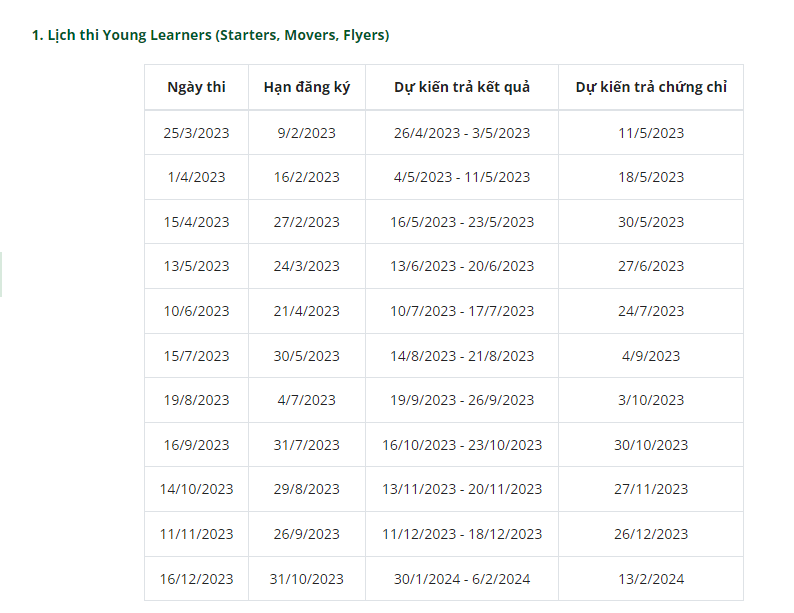This screenshot has width=794, height=613.
Task: Click the exam date 14/10/2023 cell
Action: 196,489
